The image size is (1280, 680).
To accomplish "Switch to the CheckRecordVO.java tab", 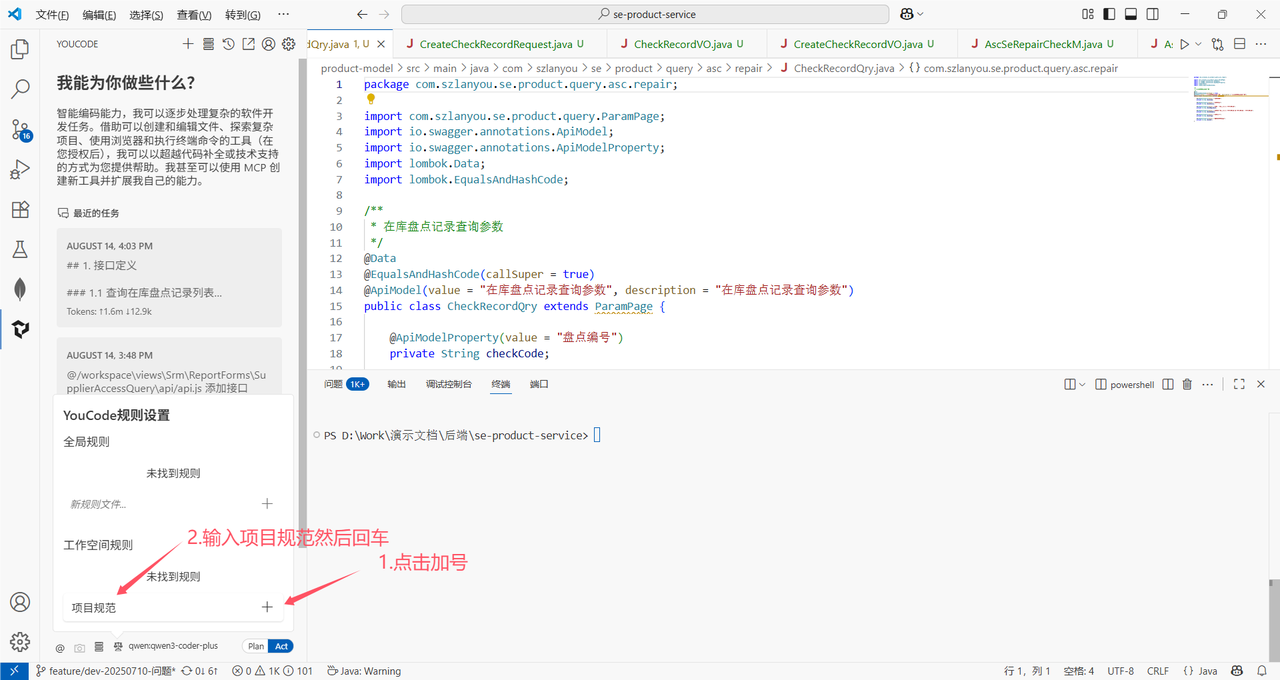I will point(682,44).
